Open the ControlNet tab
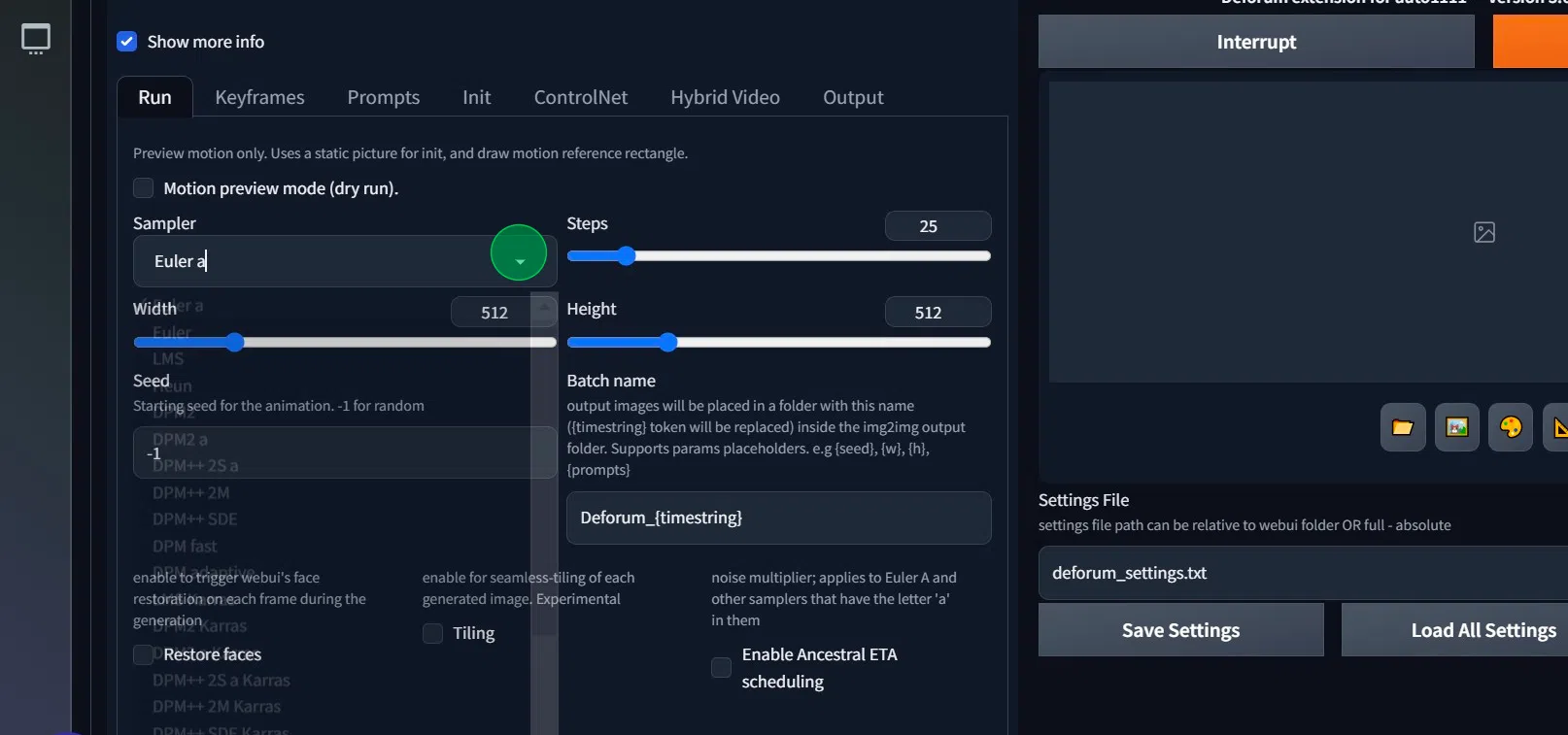This screenshot has width=1568, height=735. coord(581,97)
